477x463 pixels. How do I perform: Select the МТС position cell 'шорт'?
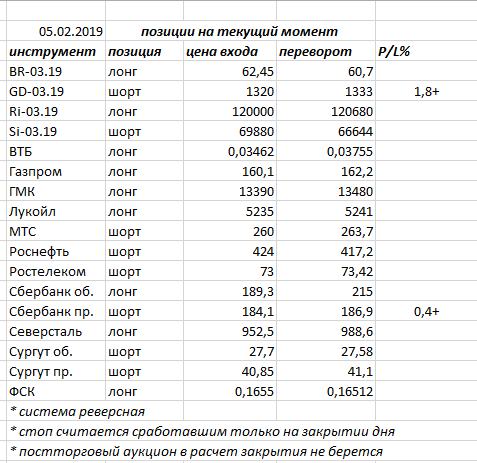tap(144, 231)
